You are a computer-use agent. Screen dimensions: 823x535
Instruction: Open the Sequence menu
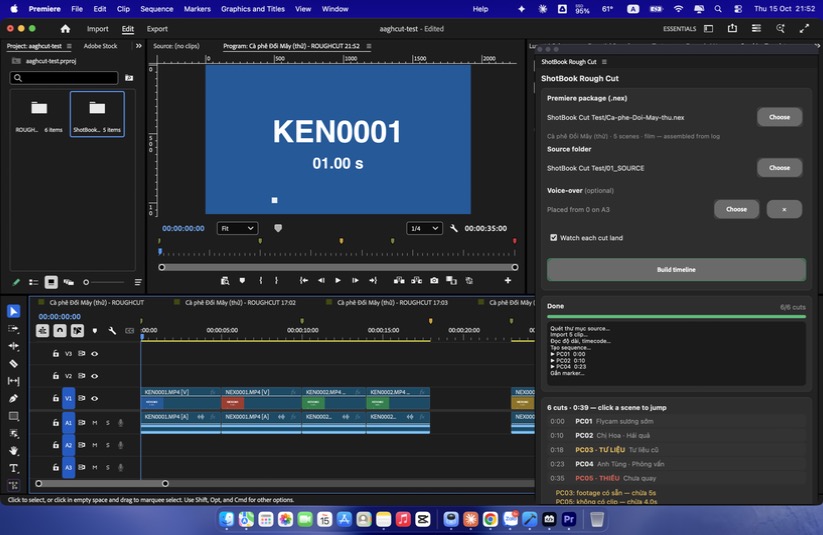point(156,9)
